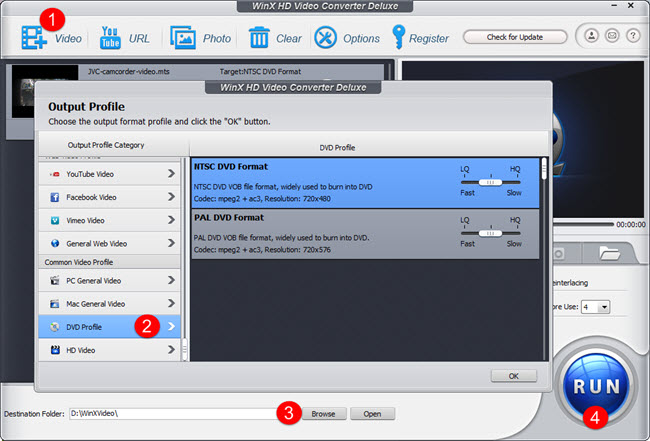Click the mail envelope icon
Viewport: 650px width, 441px height.
click(613, 37)
